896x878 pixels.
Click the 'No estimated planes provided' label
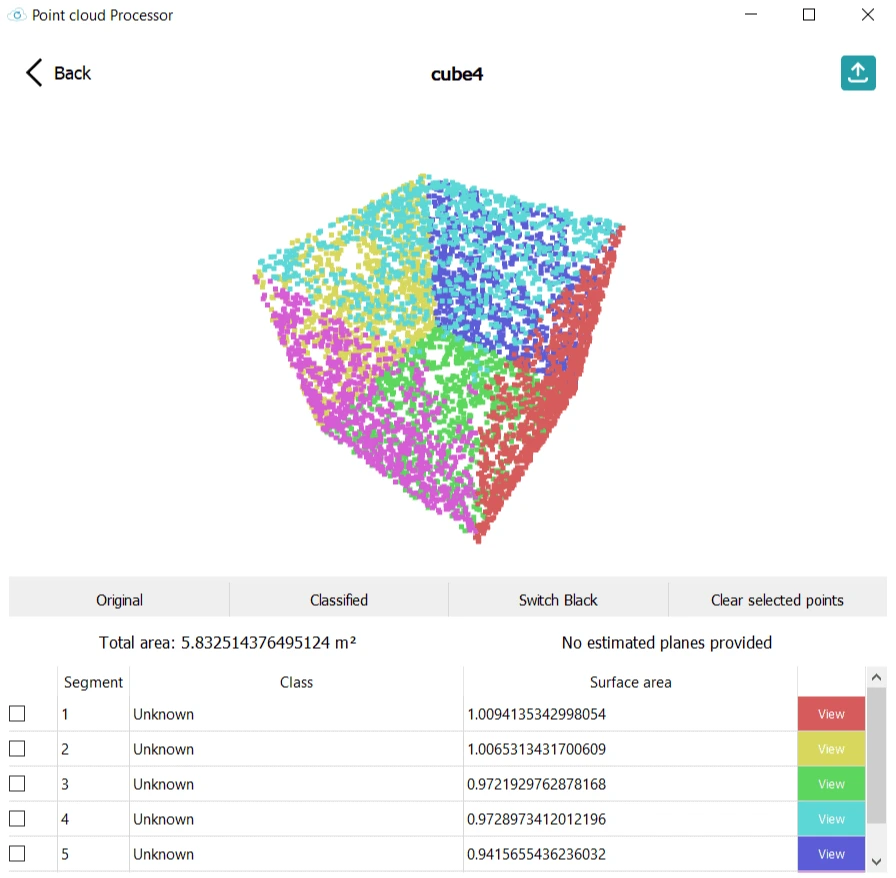[666, 642]
